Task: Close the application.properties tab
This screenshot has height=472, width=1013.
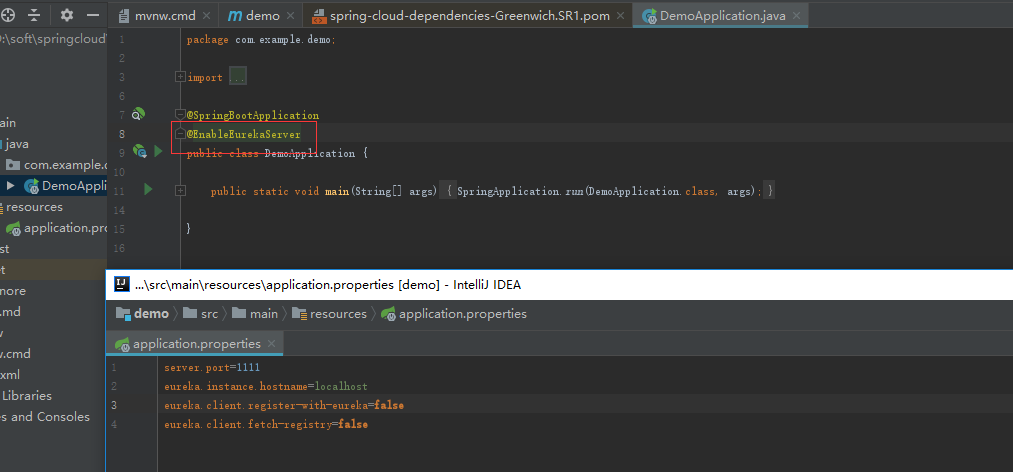Action: (x=272, y=344)
